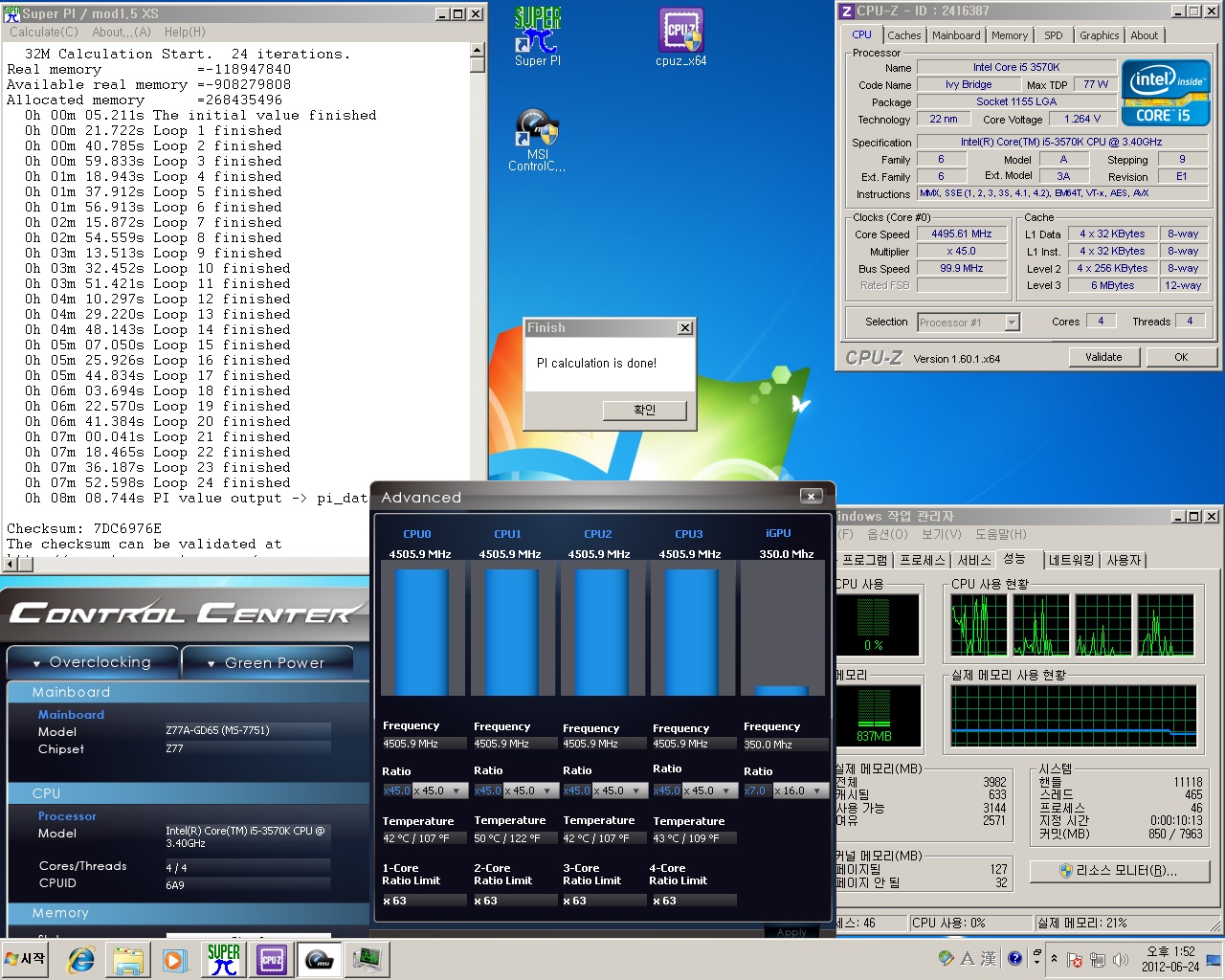
Task: Open the 네트워킹 tab in Task Manager
Action: [1072, 560]
